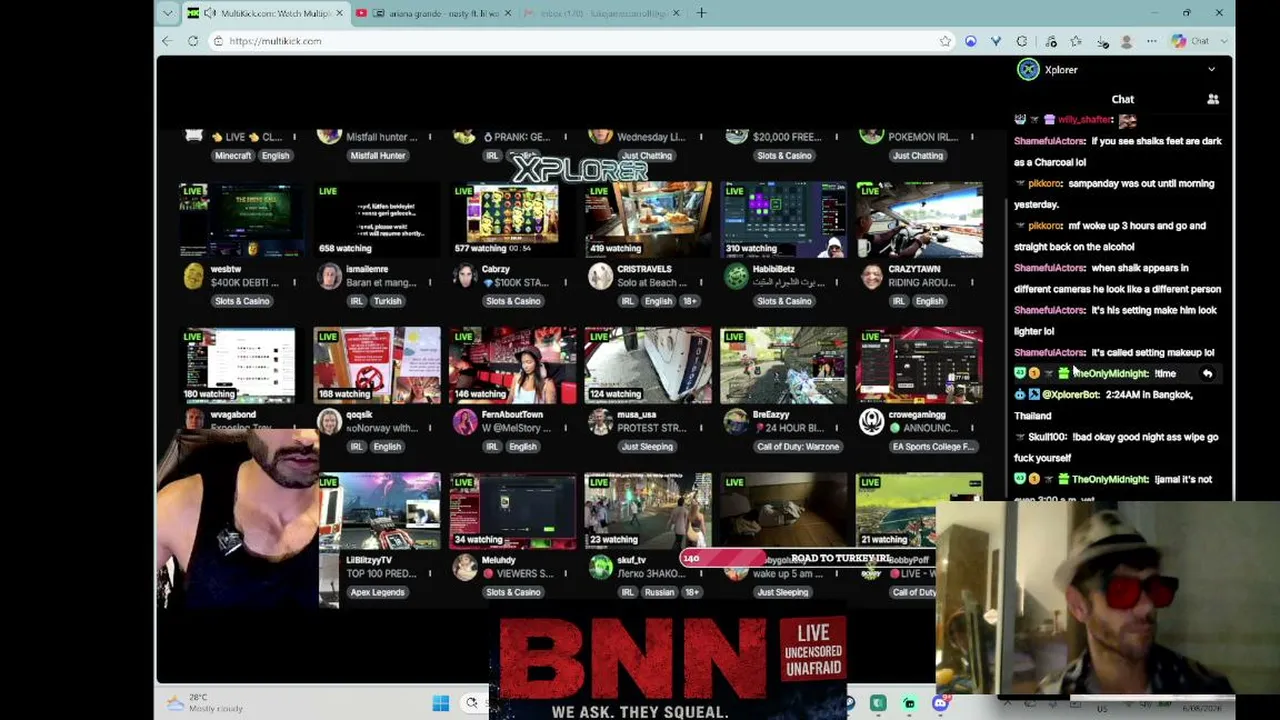1280x720 pixels.
Task: Show chat users list icon
Action: (1213, 99)
